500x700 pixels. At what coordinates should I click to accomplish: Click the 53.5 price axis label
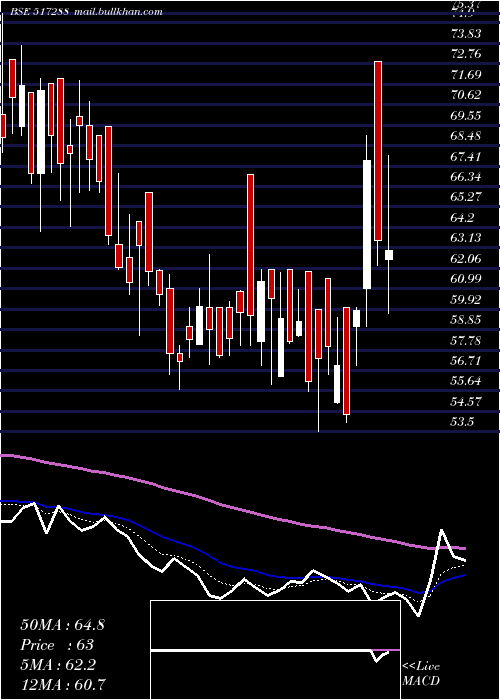point(462,422)
